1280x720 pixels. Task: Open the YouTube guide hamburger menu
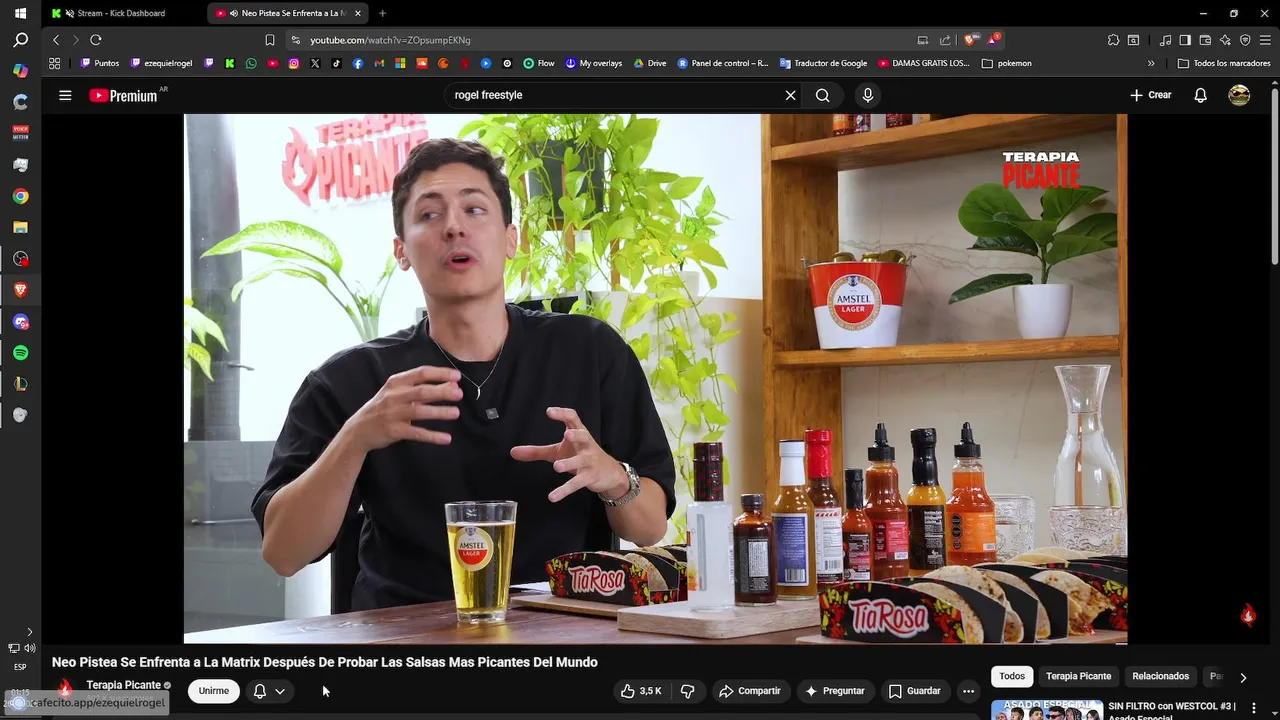click(65, 95)
